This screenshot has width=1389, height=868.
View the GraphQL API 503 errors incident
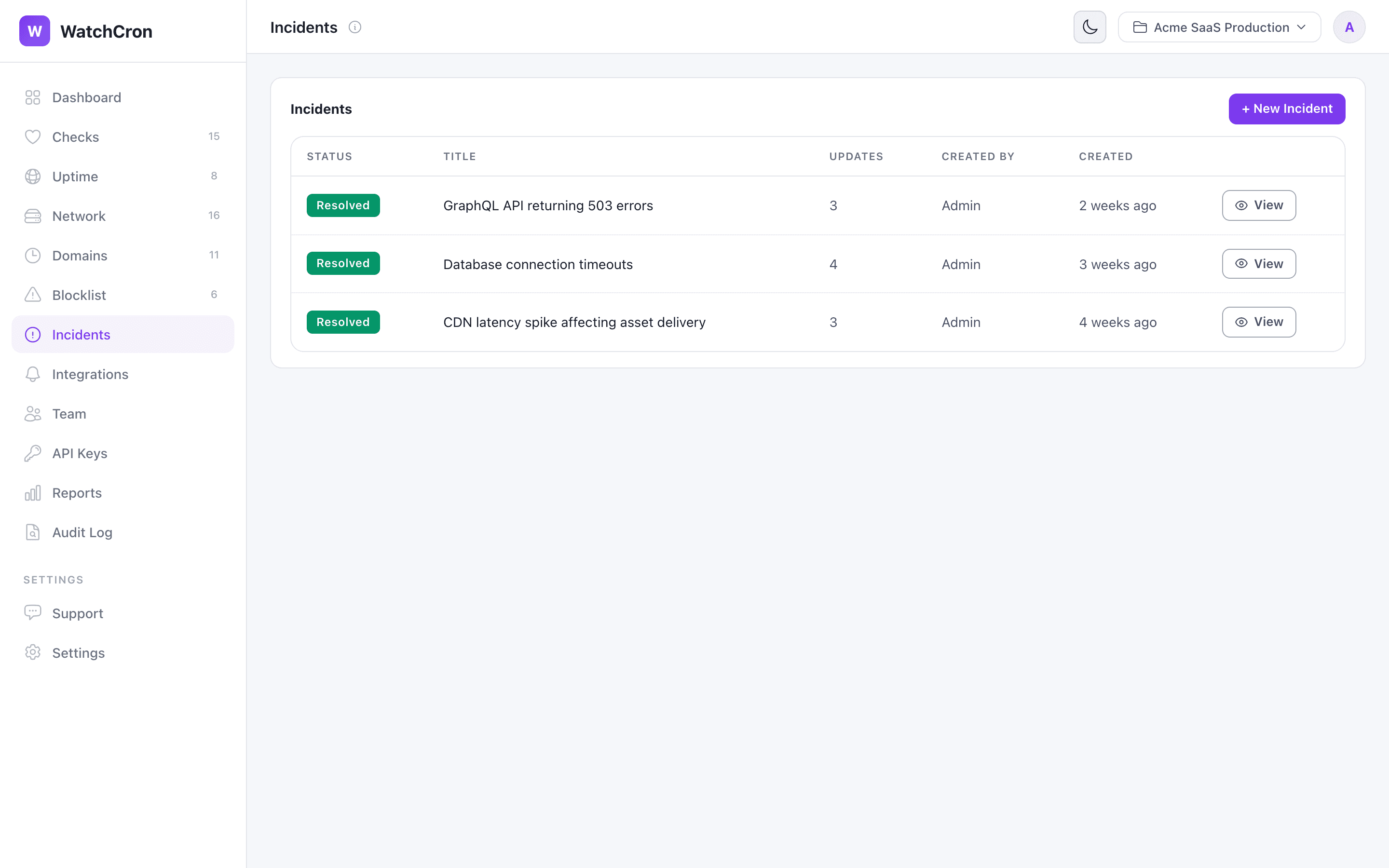1259,205
